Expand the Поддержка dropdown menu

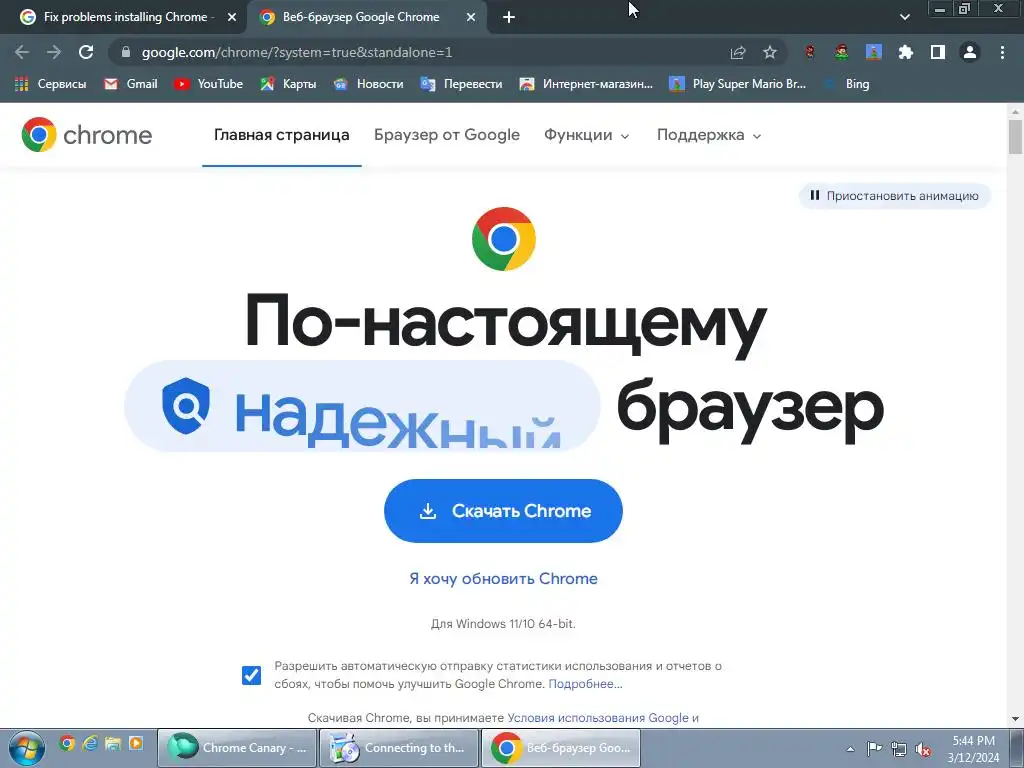(709, 135)
